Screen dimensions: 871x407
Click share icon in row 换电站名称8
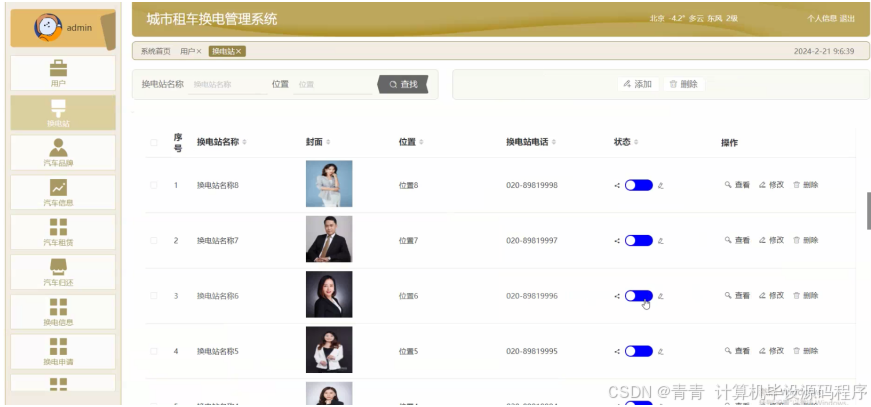pyautogui.click(x=617, y=185)
